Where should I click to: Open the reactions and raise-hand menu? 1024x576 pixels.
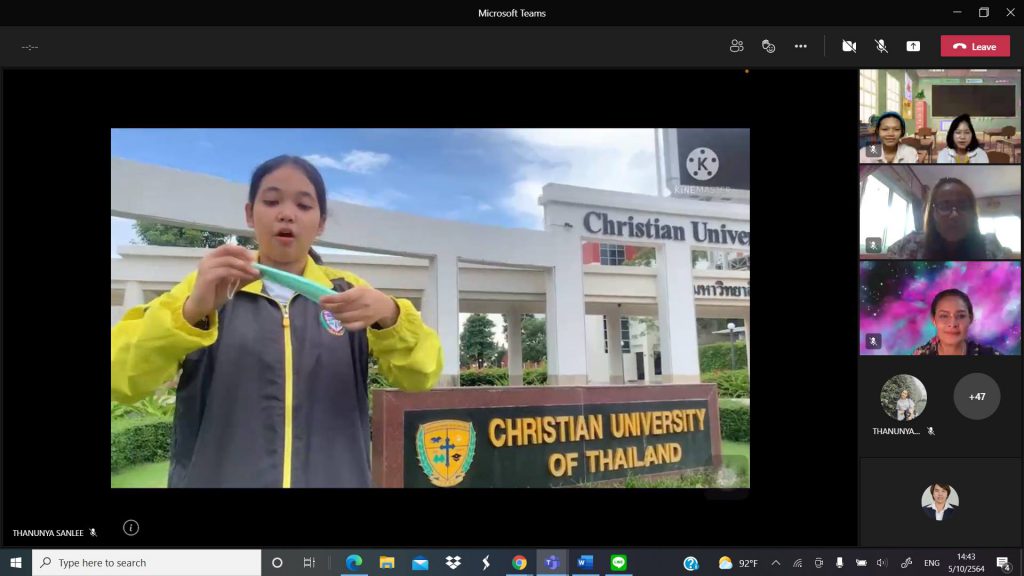(769, 46)
